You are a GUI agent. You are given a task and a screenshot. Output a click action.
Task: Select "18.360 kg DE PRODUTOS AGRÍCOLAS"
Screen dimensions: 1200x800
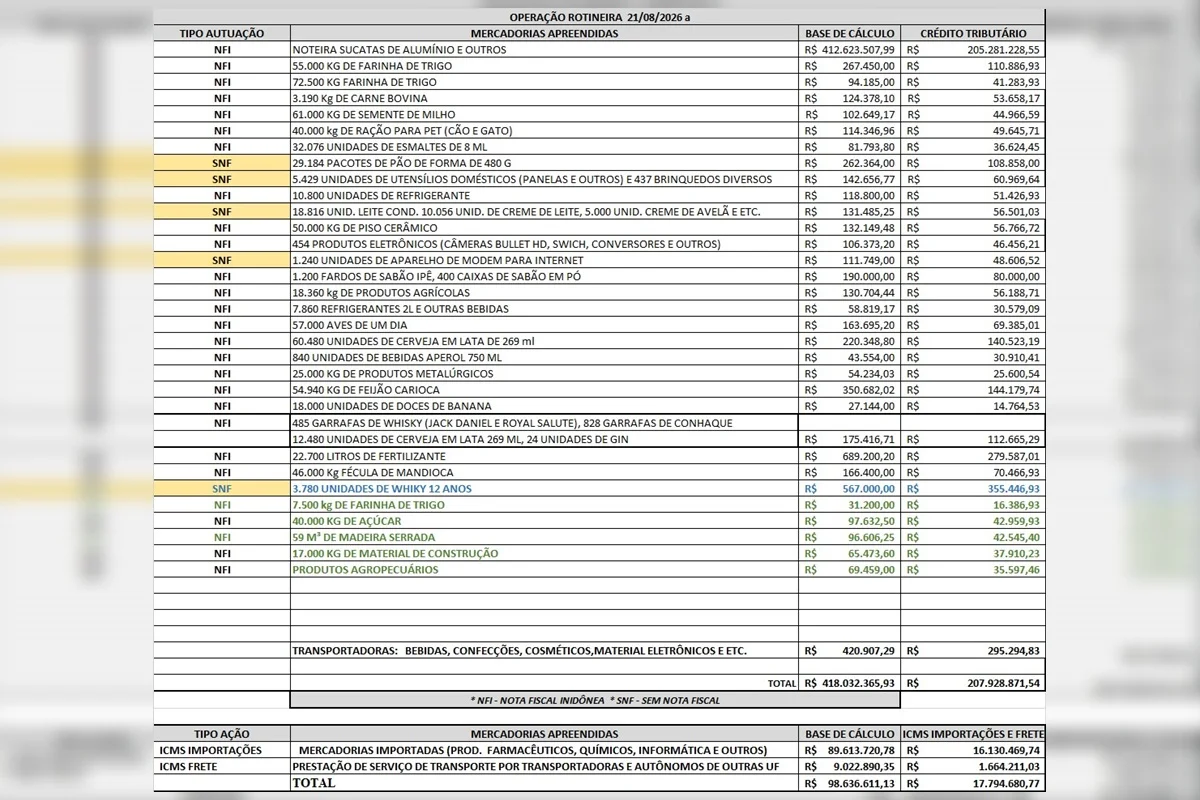tap(545, 292)
